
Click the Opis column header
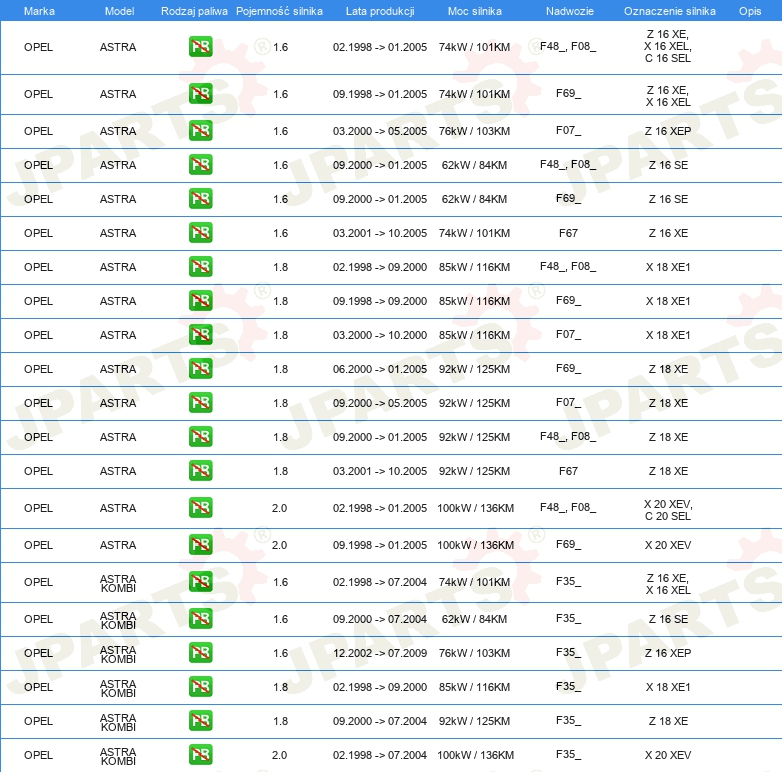point(749,10)
